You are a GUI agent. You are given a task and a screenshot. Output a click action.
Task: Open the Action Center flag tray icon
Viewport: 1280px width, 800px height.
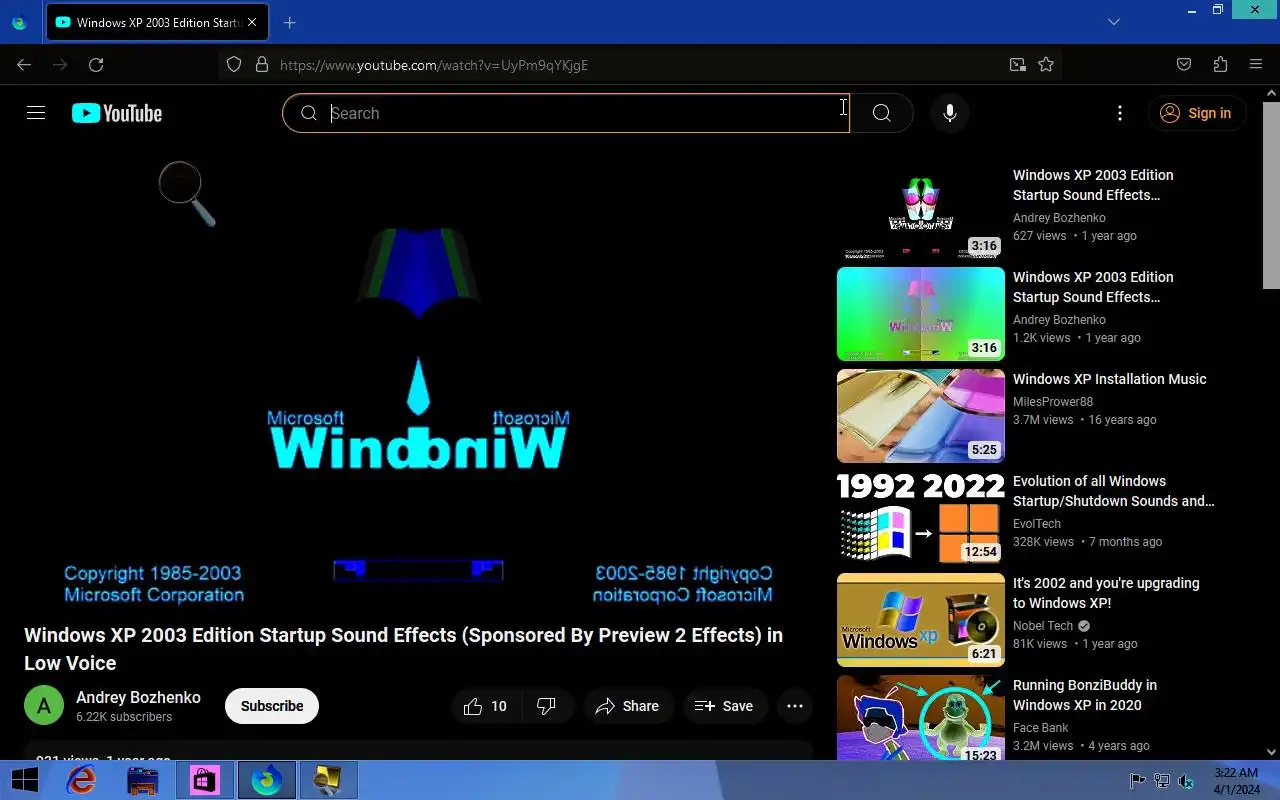(x=1137, y=781)
